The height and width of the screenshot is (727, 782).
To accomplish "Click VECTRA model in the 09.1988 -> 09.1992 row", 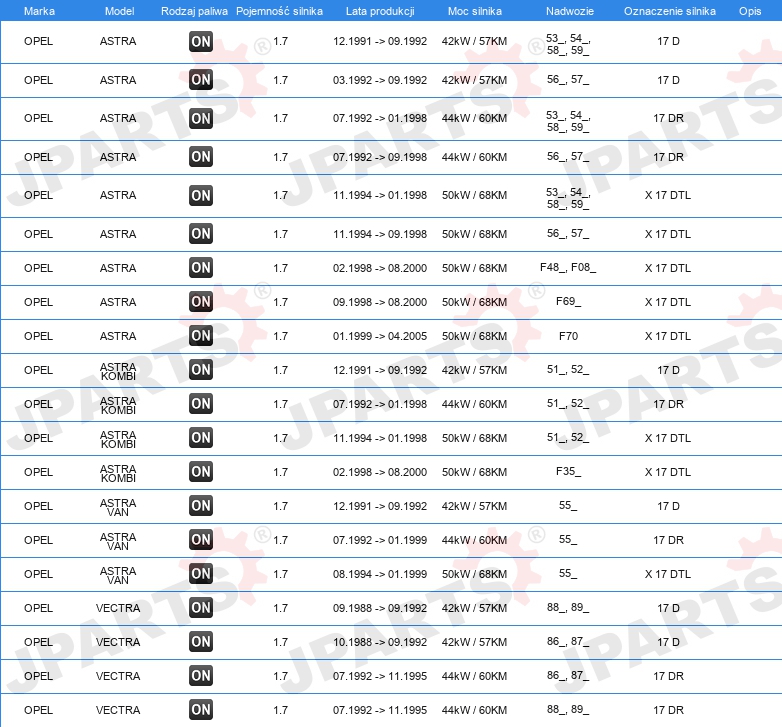I will click(x=118, y=608).
